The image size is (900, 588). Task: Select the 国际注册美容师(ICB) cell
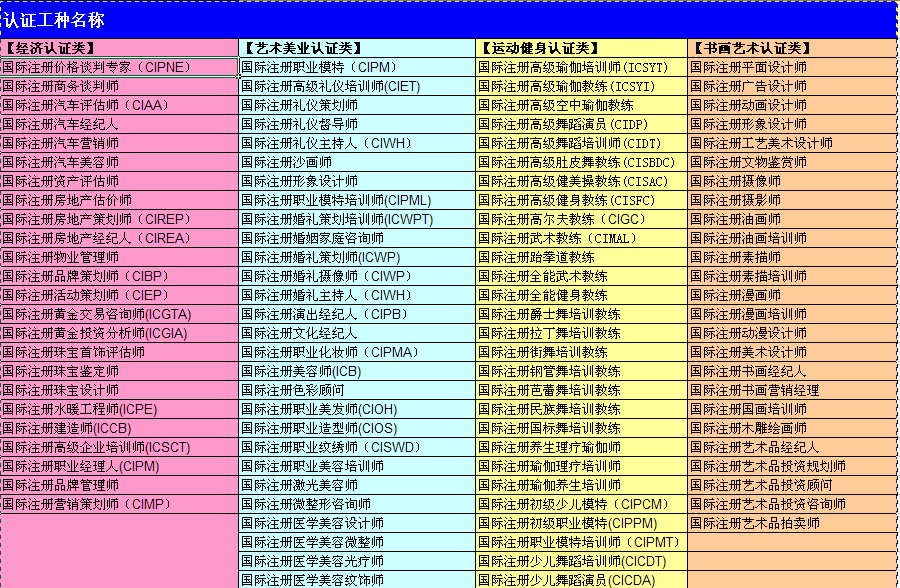click(x=357, y=371)
